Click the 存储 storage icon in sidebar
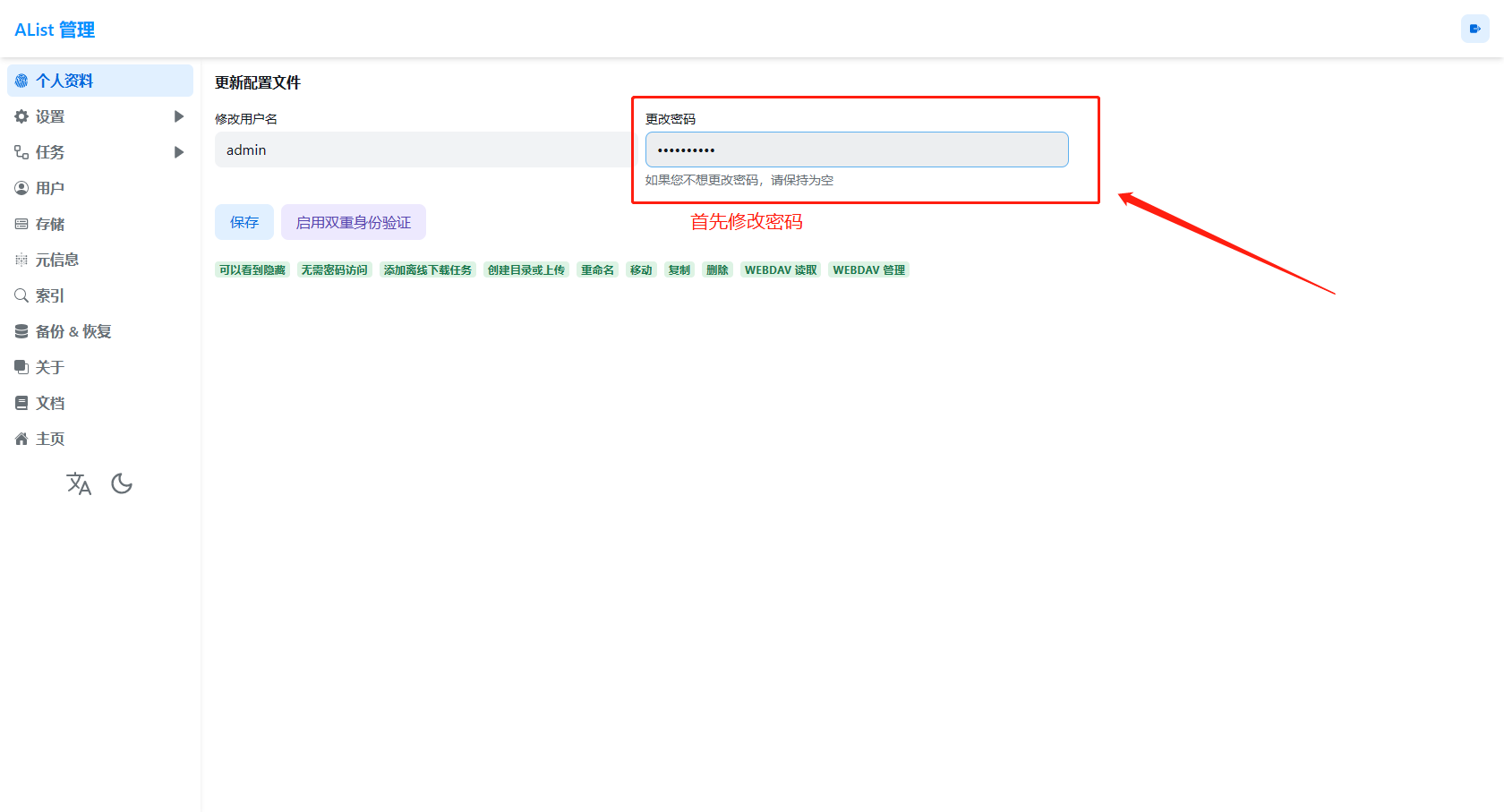This screenshot has height=812, width=1504. coord(21,224)
